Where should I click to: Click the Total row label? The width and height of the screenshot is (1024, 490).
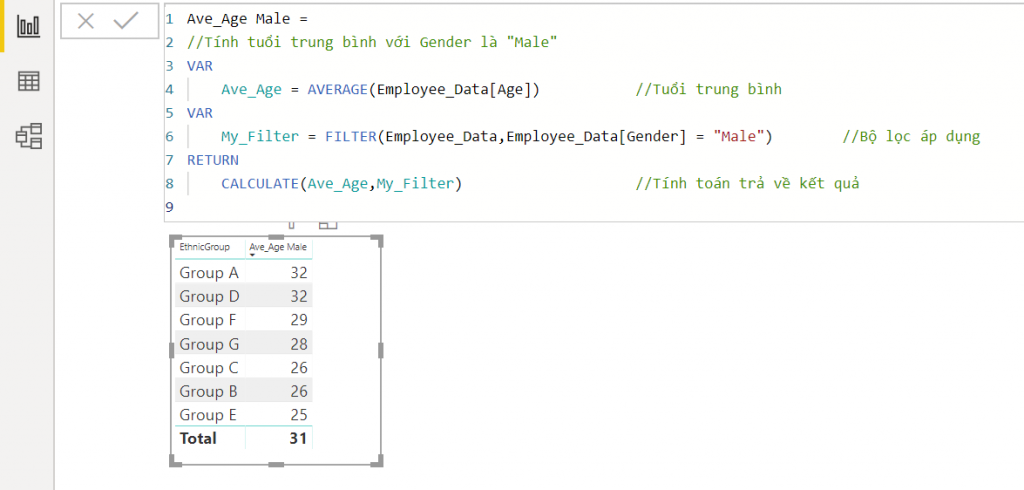(197, 438)
